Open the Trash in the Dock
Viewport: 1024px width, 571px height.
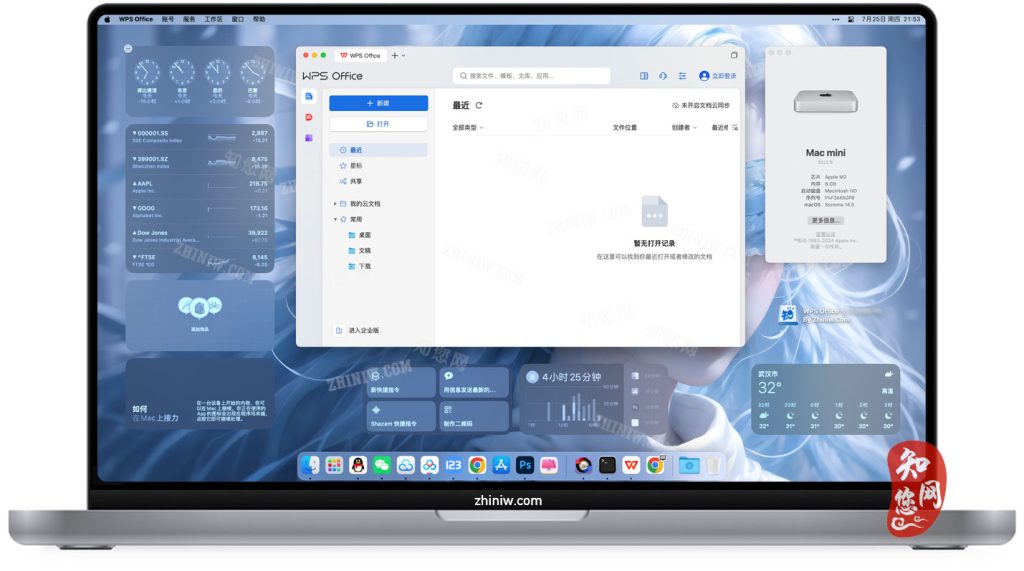point(713,465)
